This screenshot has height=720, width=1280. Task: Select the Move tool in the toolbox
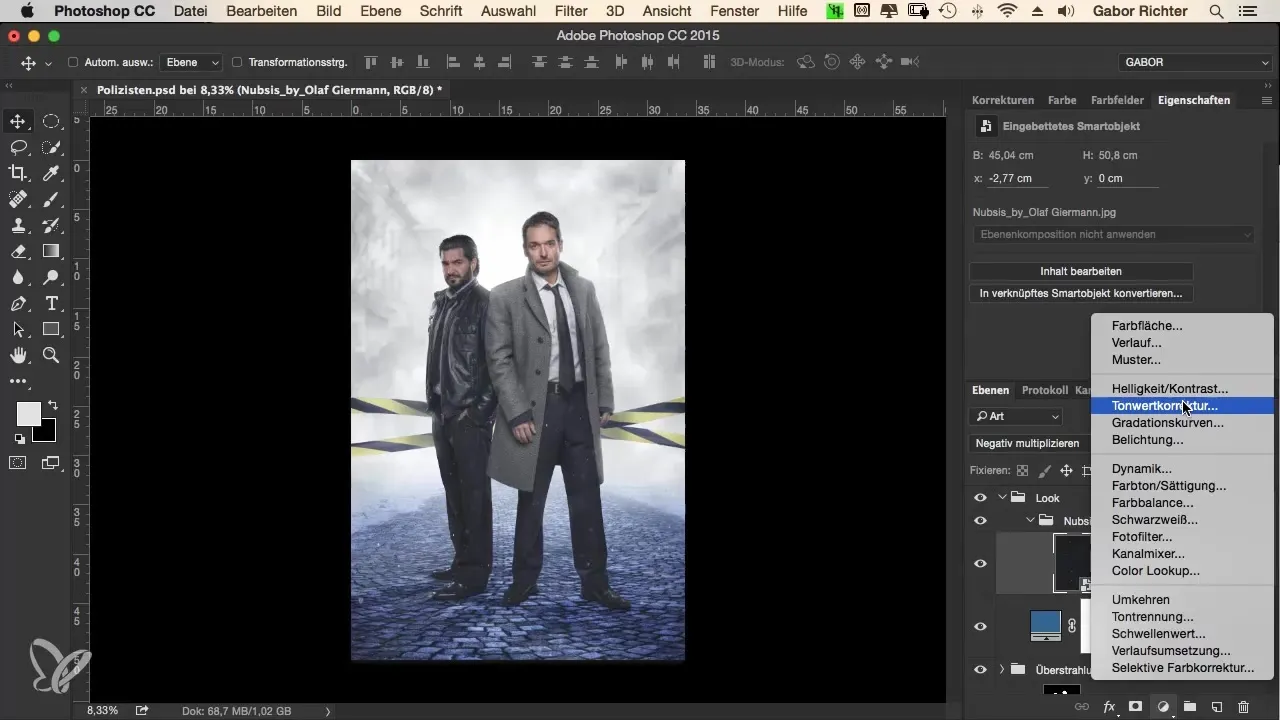(x=18, y=121)
